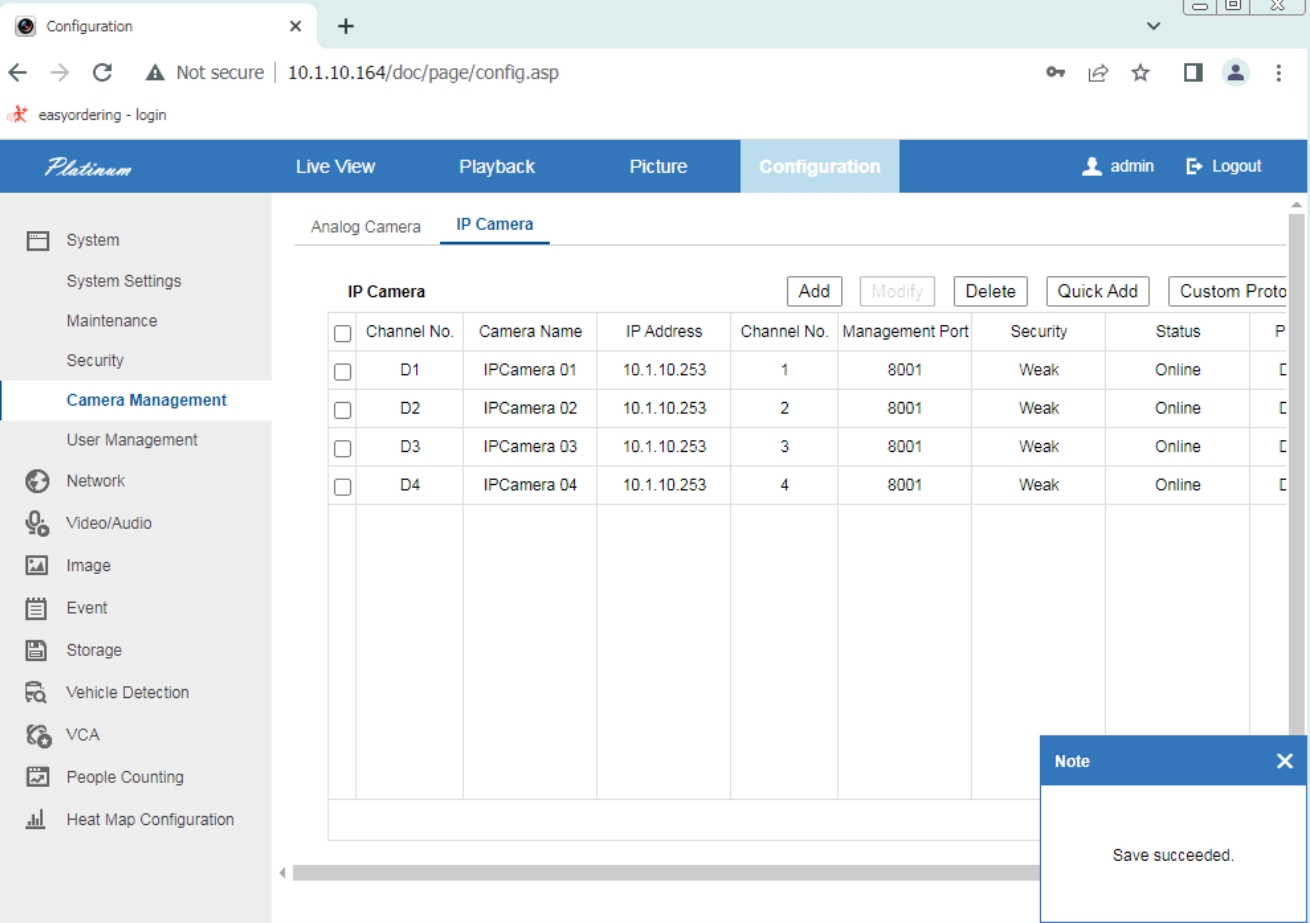The image size is (1310, 923).
Task: Open System Settings in sidebar
Action: pyautogui.click(x=124, y=281)
